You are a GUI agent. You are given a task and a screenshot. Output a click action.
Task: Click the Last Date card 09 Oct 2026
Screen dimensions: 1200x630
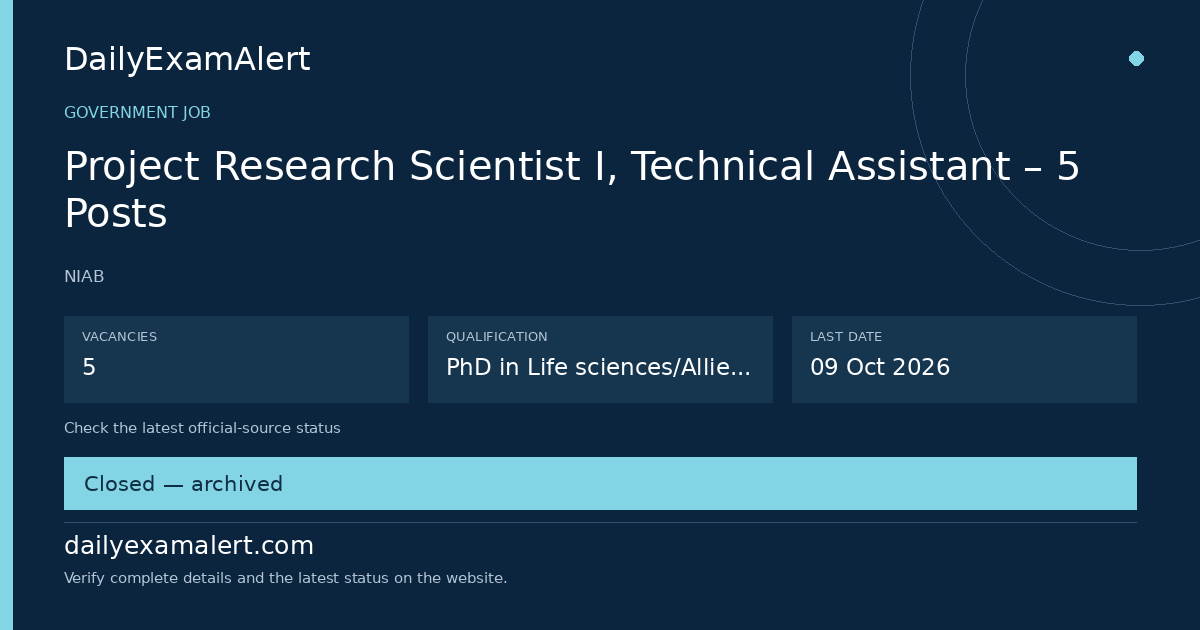pyautogui.click(x=964, y=359)
